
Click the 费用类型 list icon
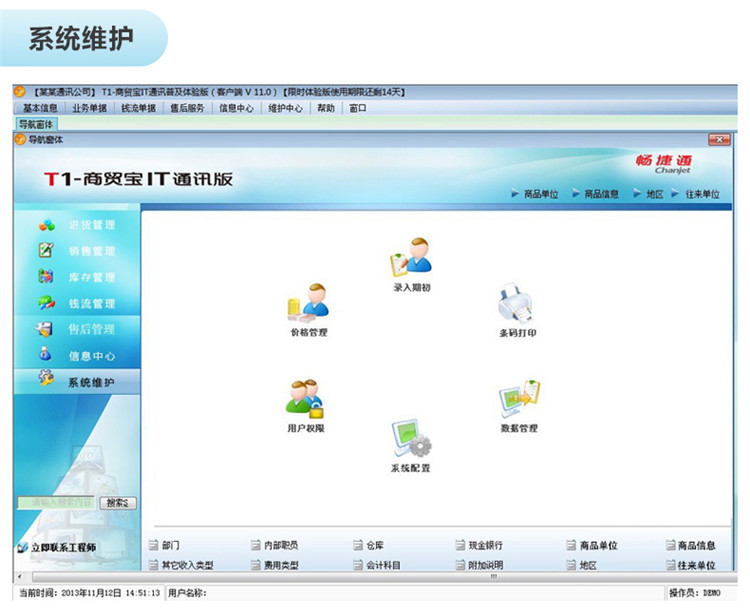[x=255, y=565]
